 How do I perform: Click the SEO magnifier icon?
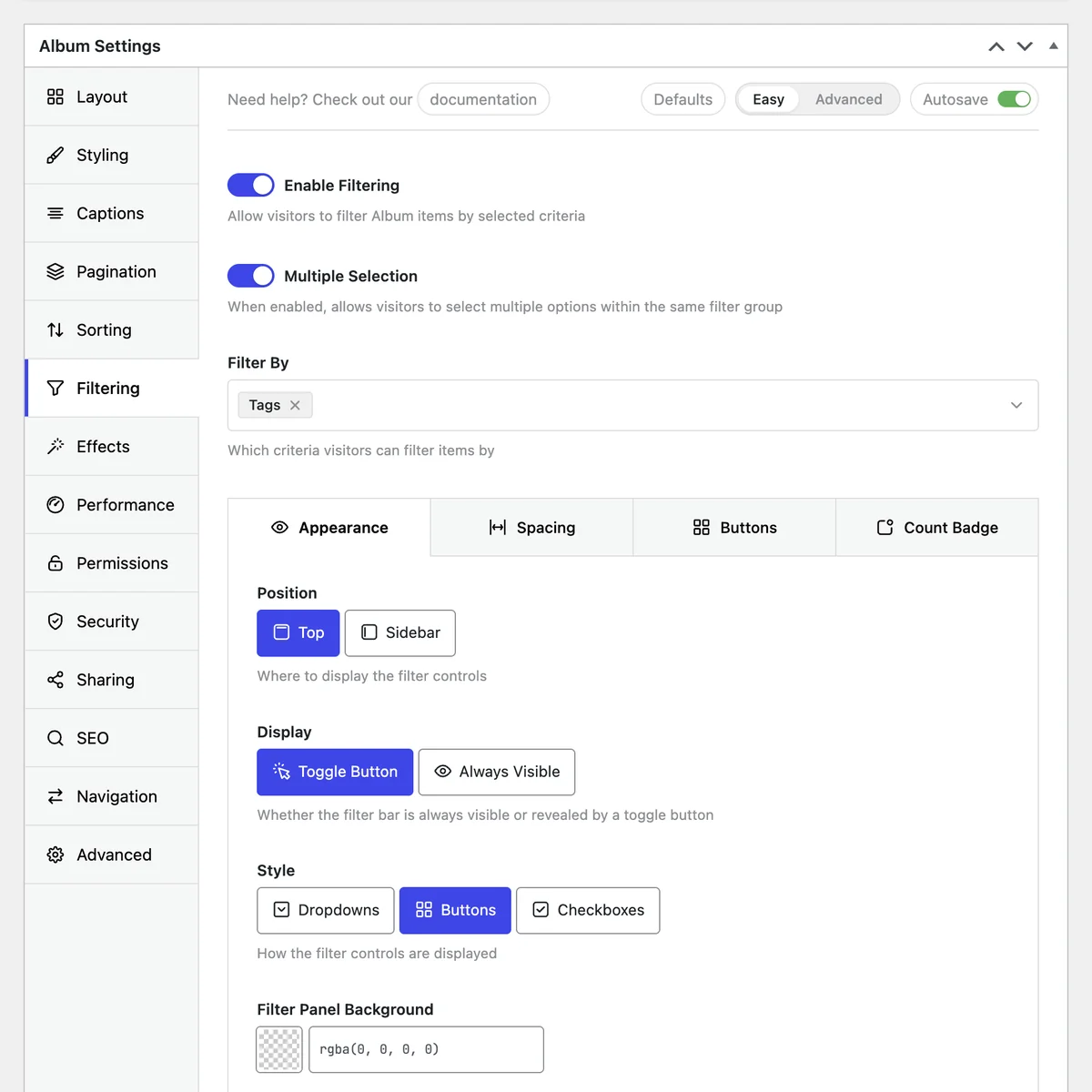point(56,737)
